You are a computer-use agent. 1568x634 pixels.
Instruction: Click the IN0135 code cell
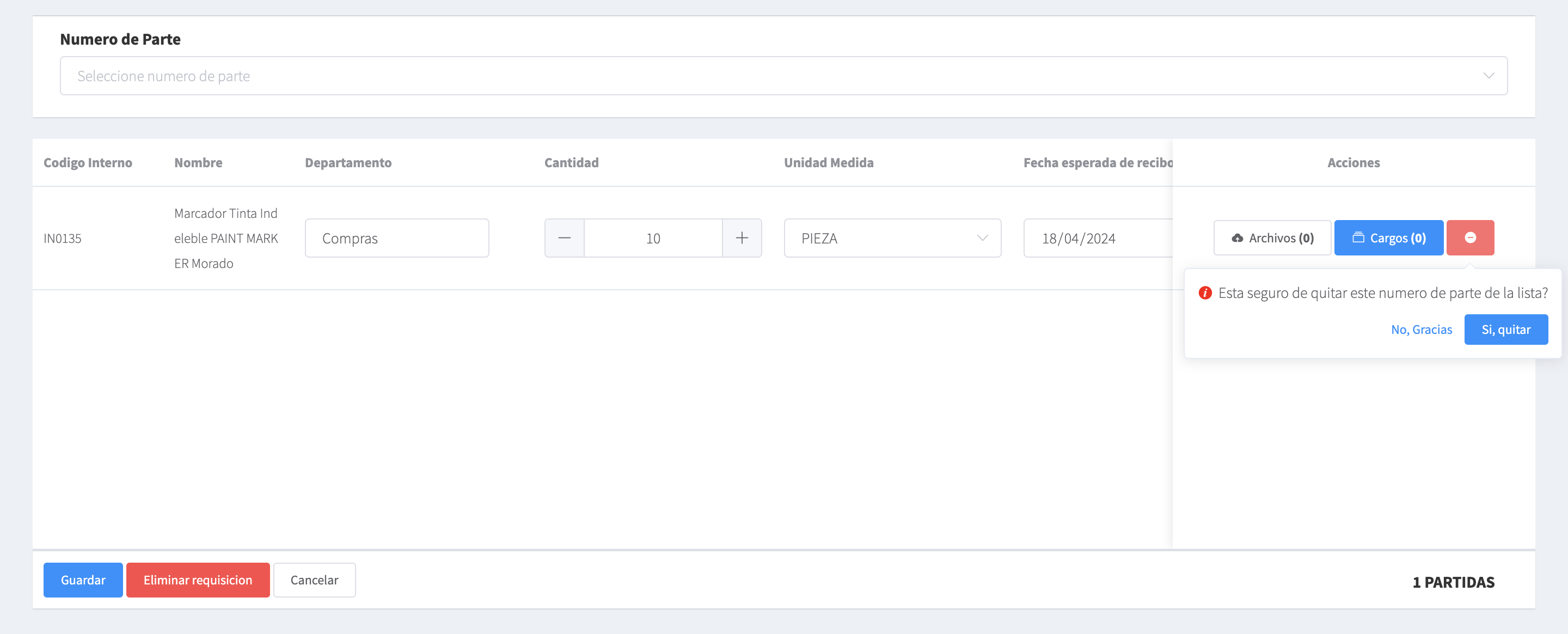coord(62,238)
